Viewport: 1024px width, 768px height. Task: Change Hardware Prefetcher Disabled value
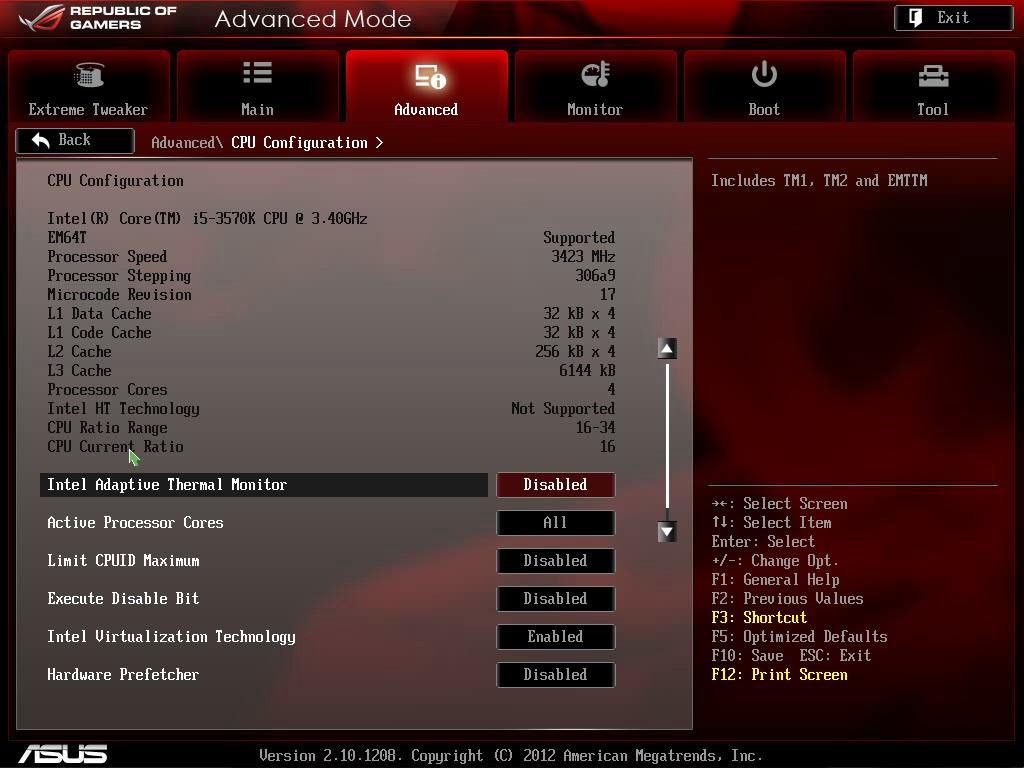click(x=556, y=674)
